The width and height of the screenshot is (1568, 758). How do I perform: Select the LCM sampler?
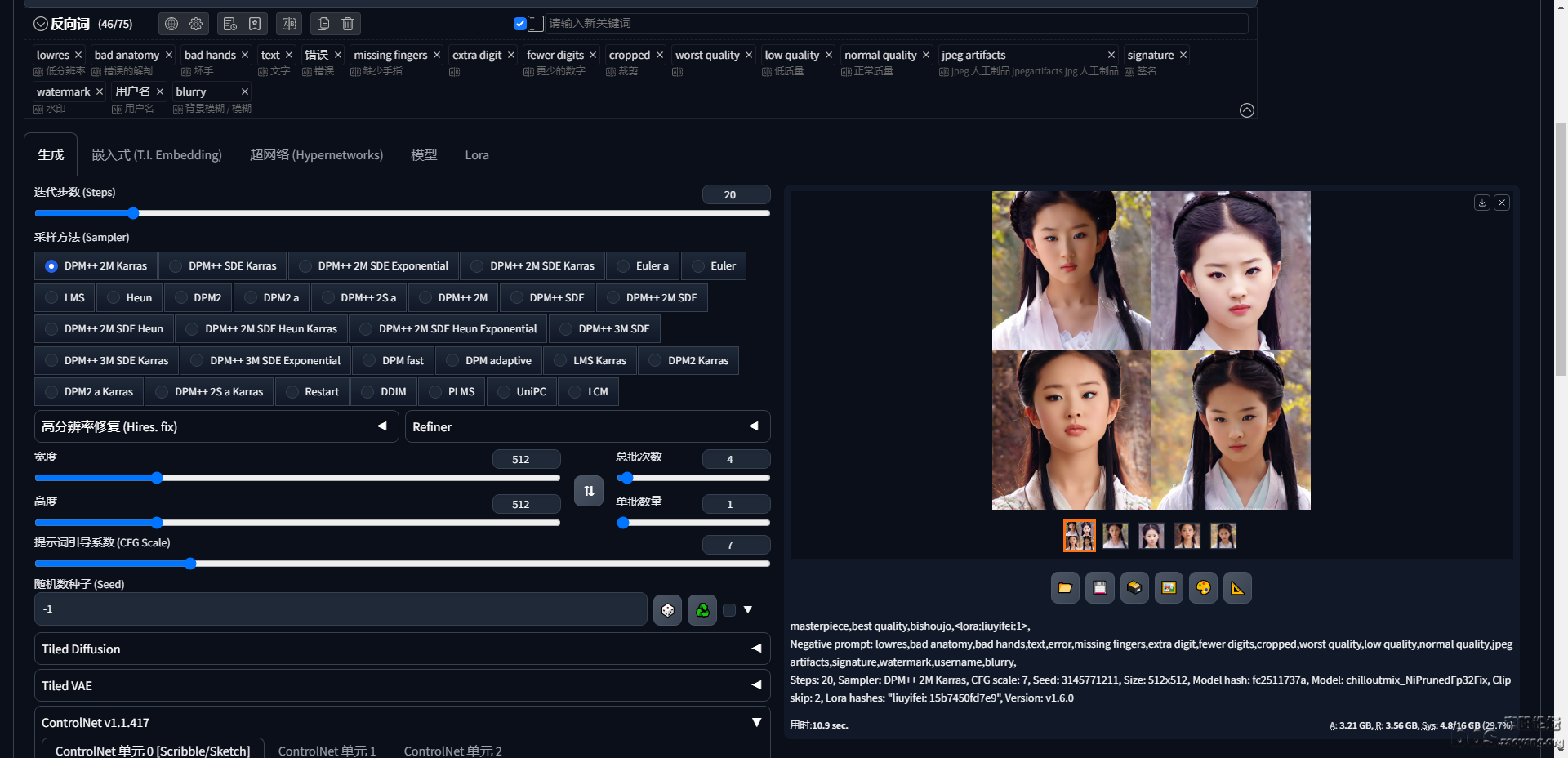pos(588,391)
